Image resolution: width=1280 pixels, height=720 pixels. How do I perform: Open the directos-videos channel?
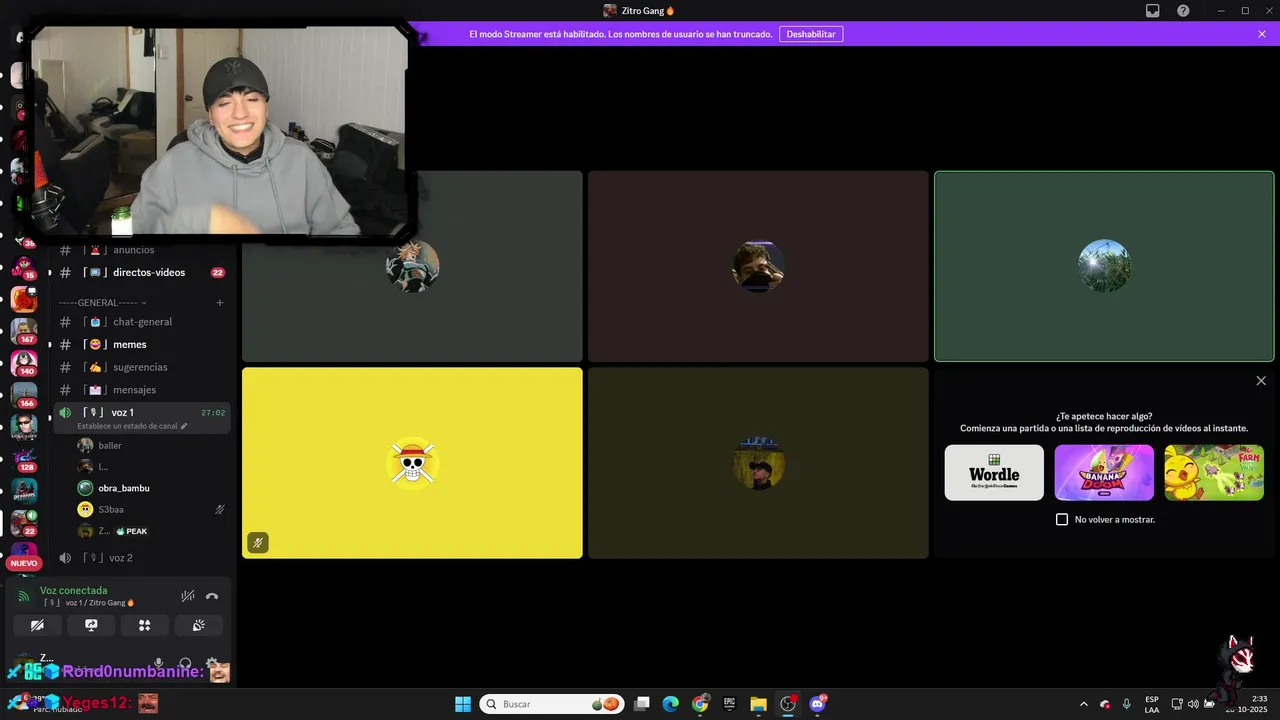[x=142, y=272]
